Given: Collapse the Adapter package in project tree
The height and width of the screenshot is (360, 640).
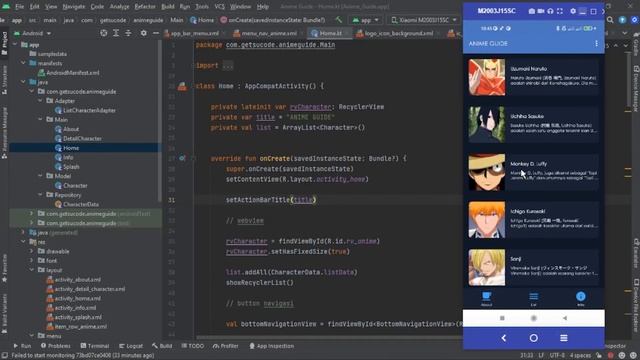Looking at the screenshot, I should (40, 101).
